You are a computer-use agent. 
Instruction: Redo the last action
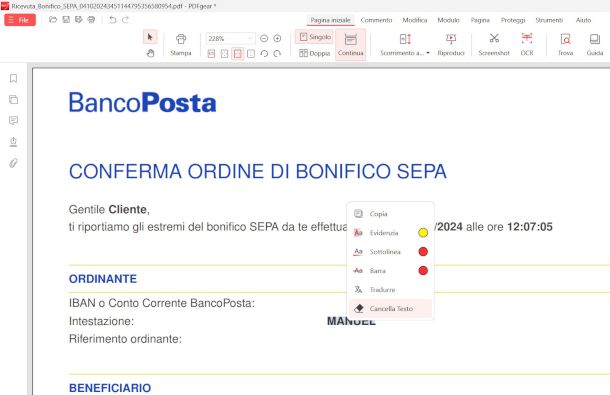[x=125, y=20]
